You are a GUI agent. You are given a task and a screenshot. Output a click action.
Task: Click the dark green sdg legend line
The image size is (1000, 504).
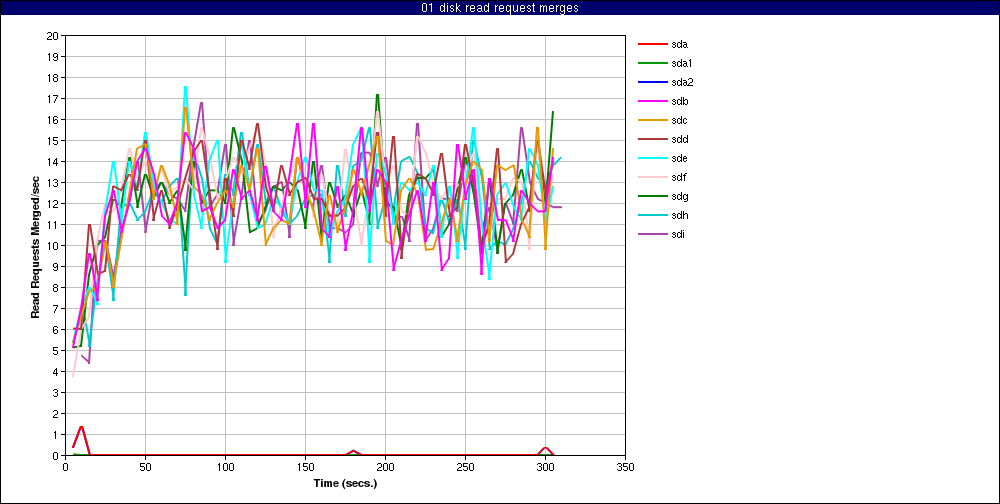pyautogui.click(x=651, y=196)
